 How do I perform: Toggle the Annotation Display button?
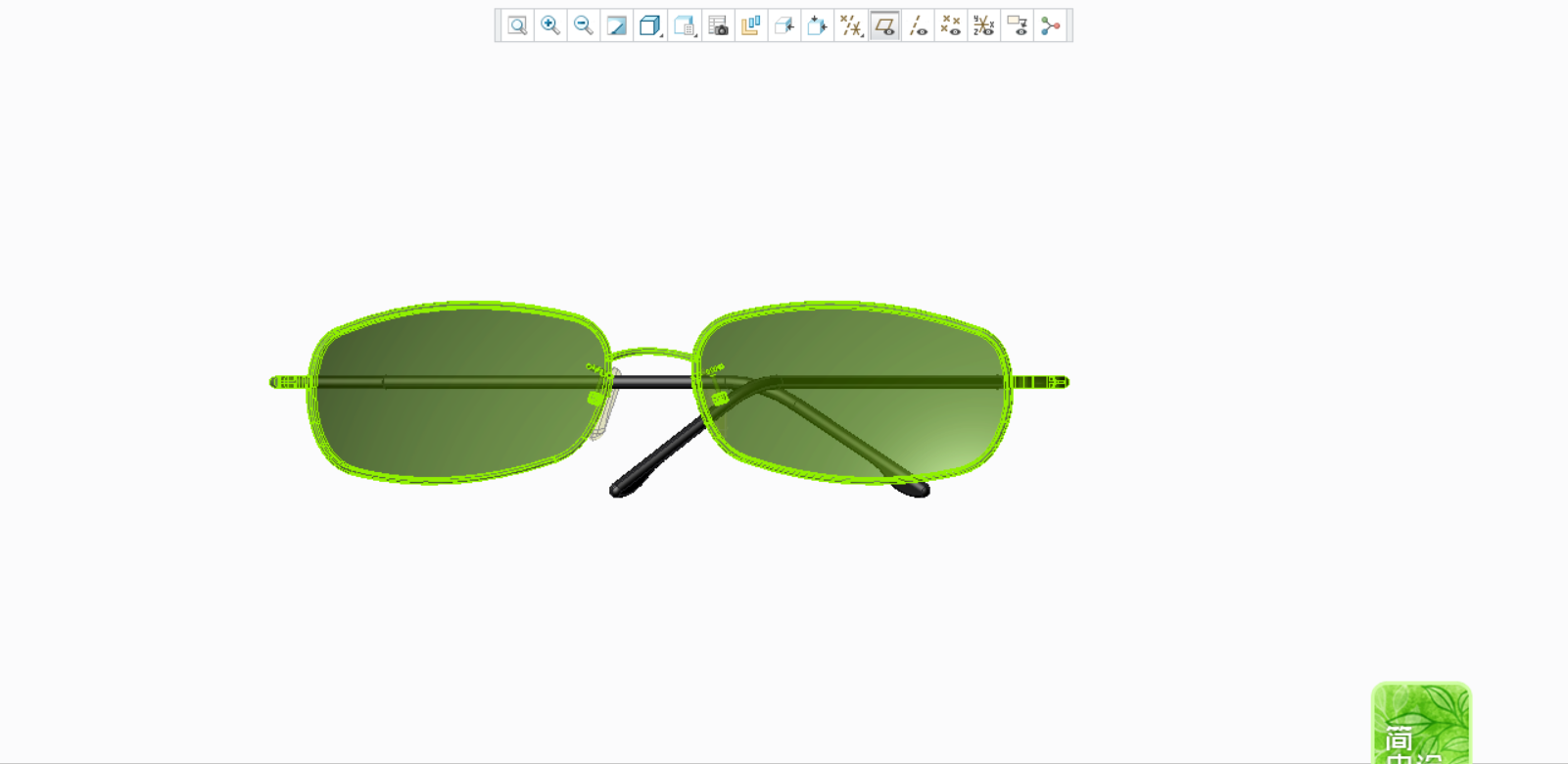(x=1018, y=25)
